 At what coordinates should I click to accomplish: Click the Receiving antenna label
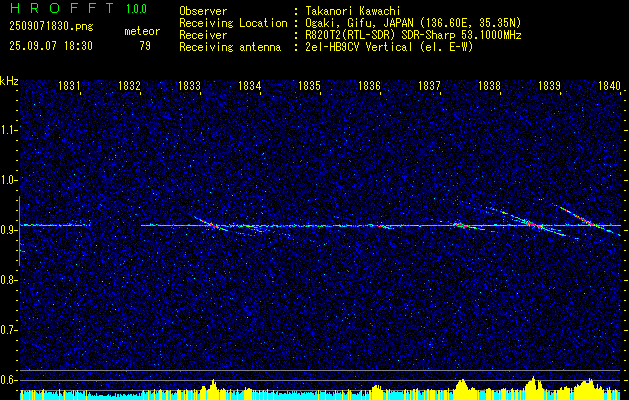[230, 47]
